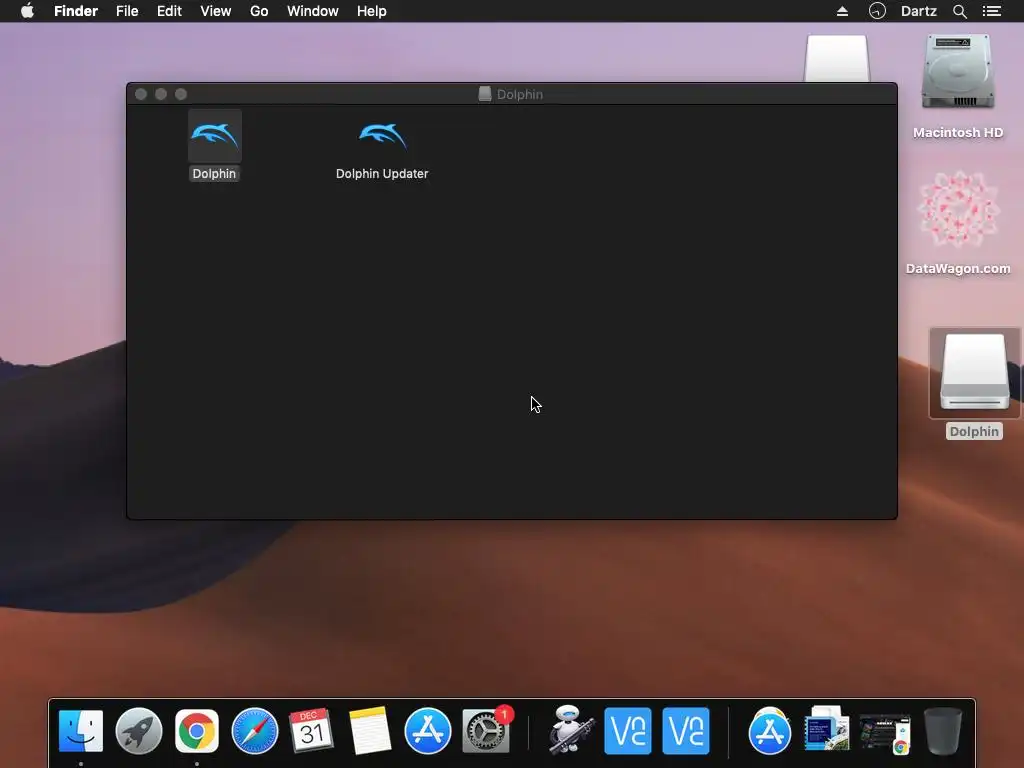Open the Window menu
This screenshot has height=768, width=1024.
[313, 11]
